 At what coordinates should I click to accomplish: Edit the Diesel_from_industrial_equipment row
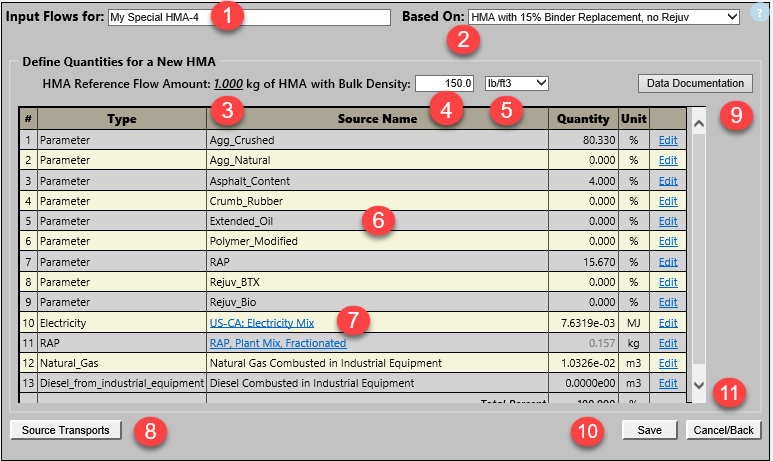(667, 384)
